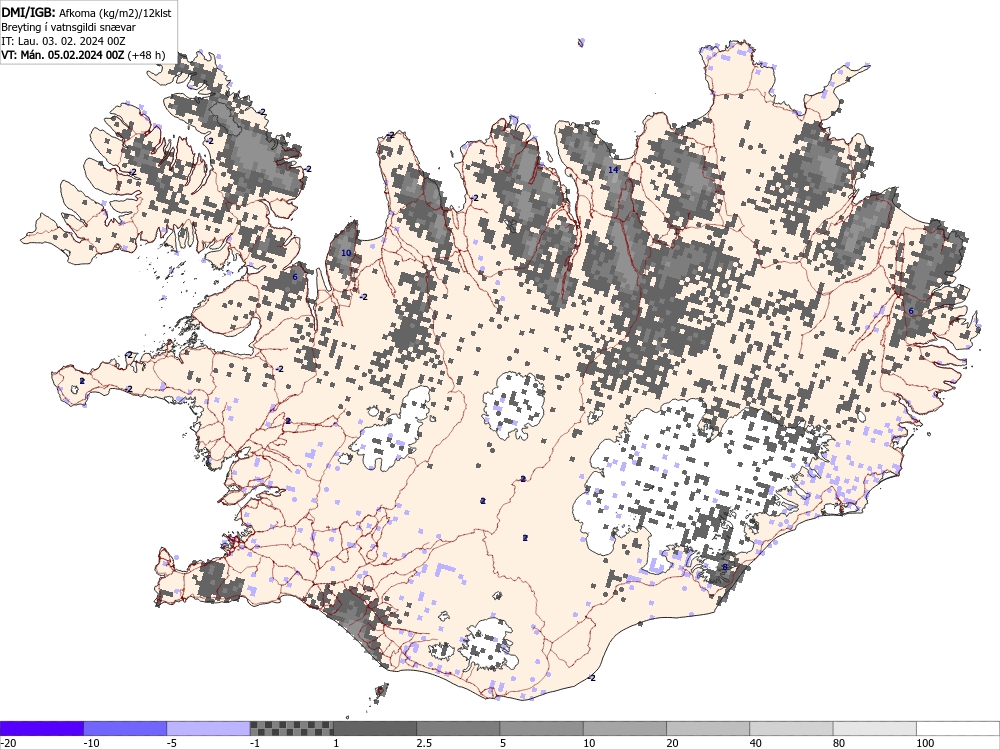Choose the light gray 20 to 40 legend swatch
1000x750 pixels.
[x=708, y=728]
